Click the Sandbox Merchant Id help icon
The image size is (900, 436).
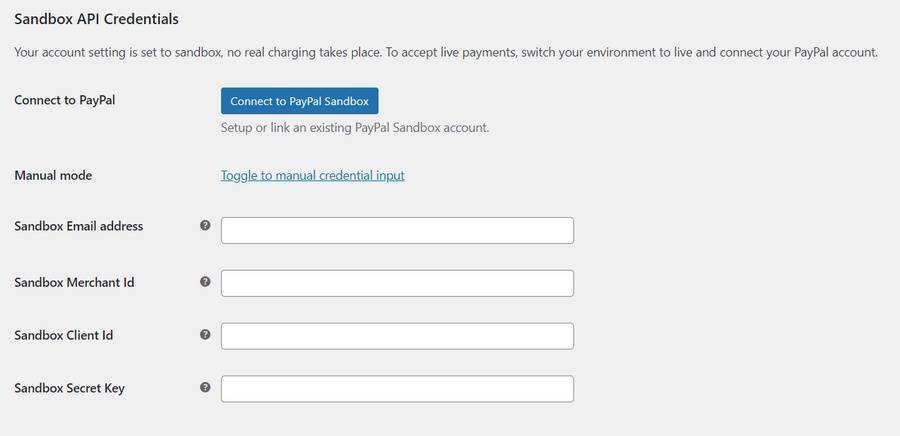[x=205, y=282]
